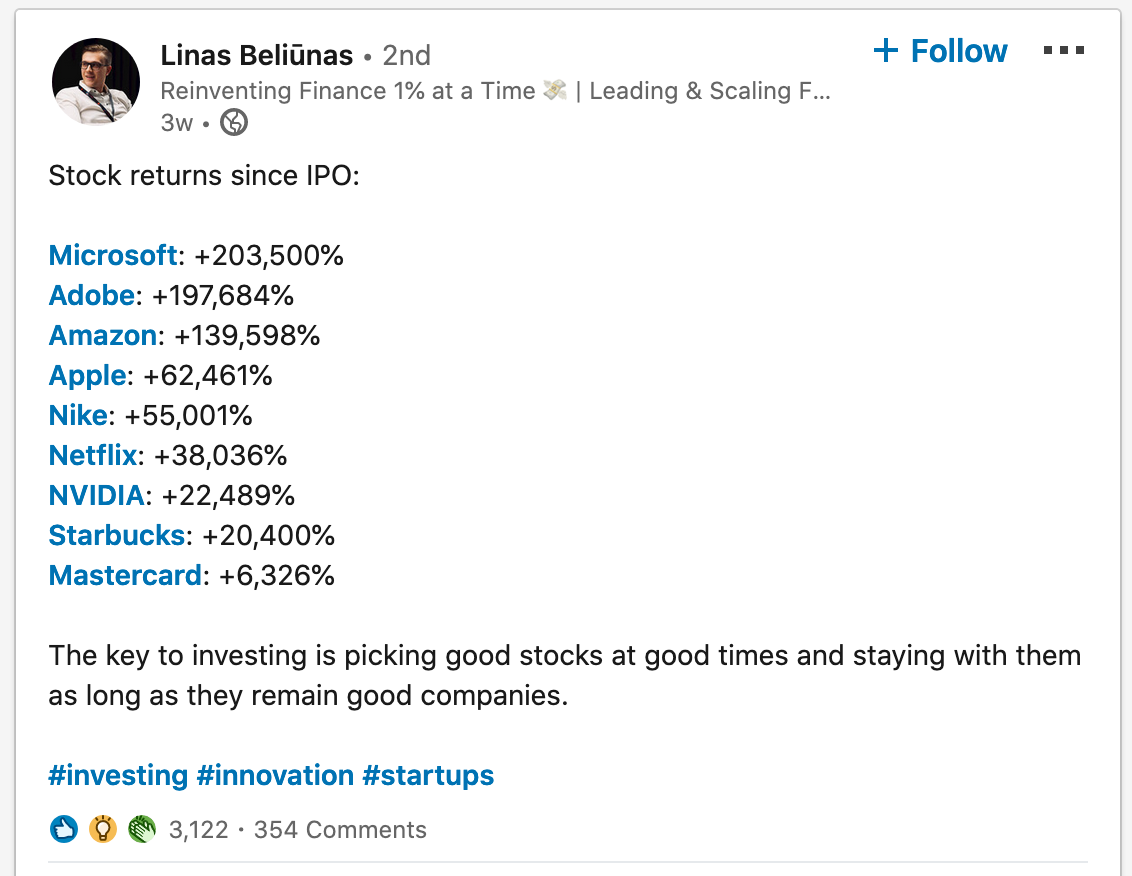
Task: Open the Apple company link
Action: (88, 375)
